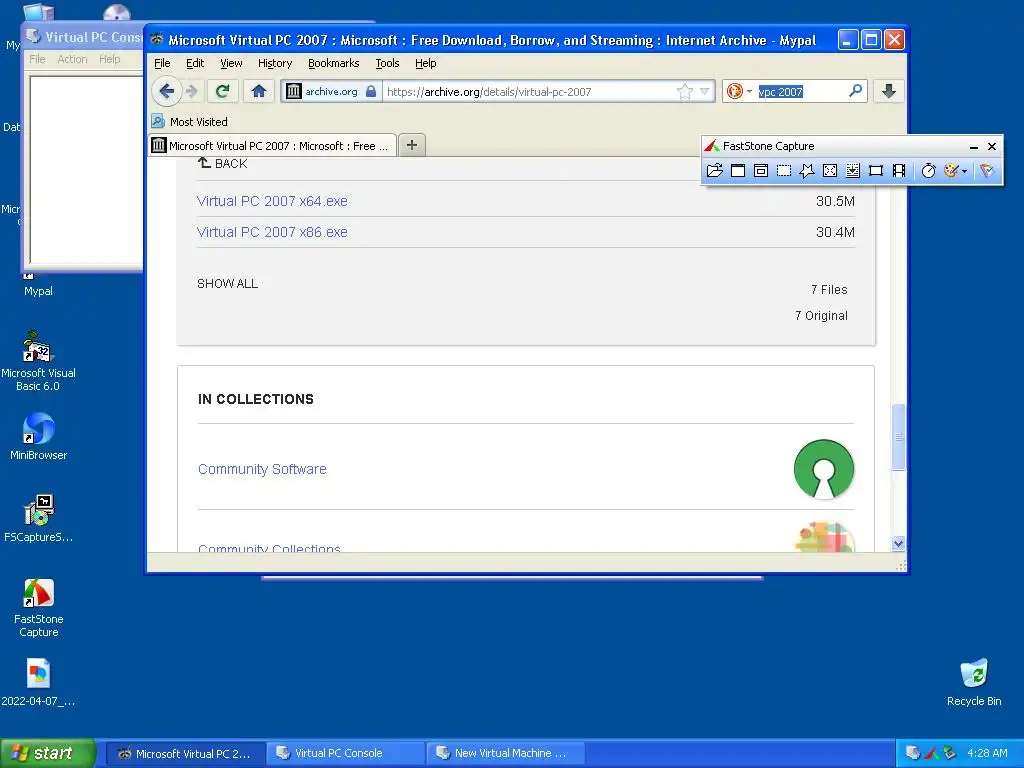The height and width of the screenshot is (768, 1024).
Task: Reload the current archive.org page
Action: 223,91
